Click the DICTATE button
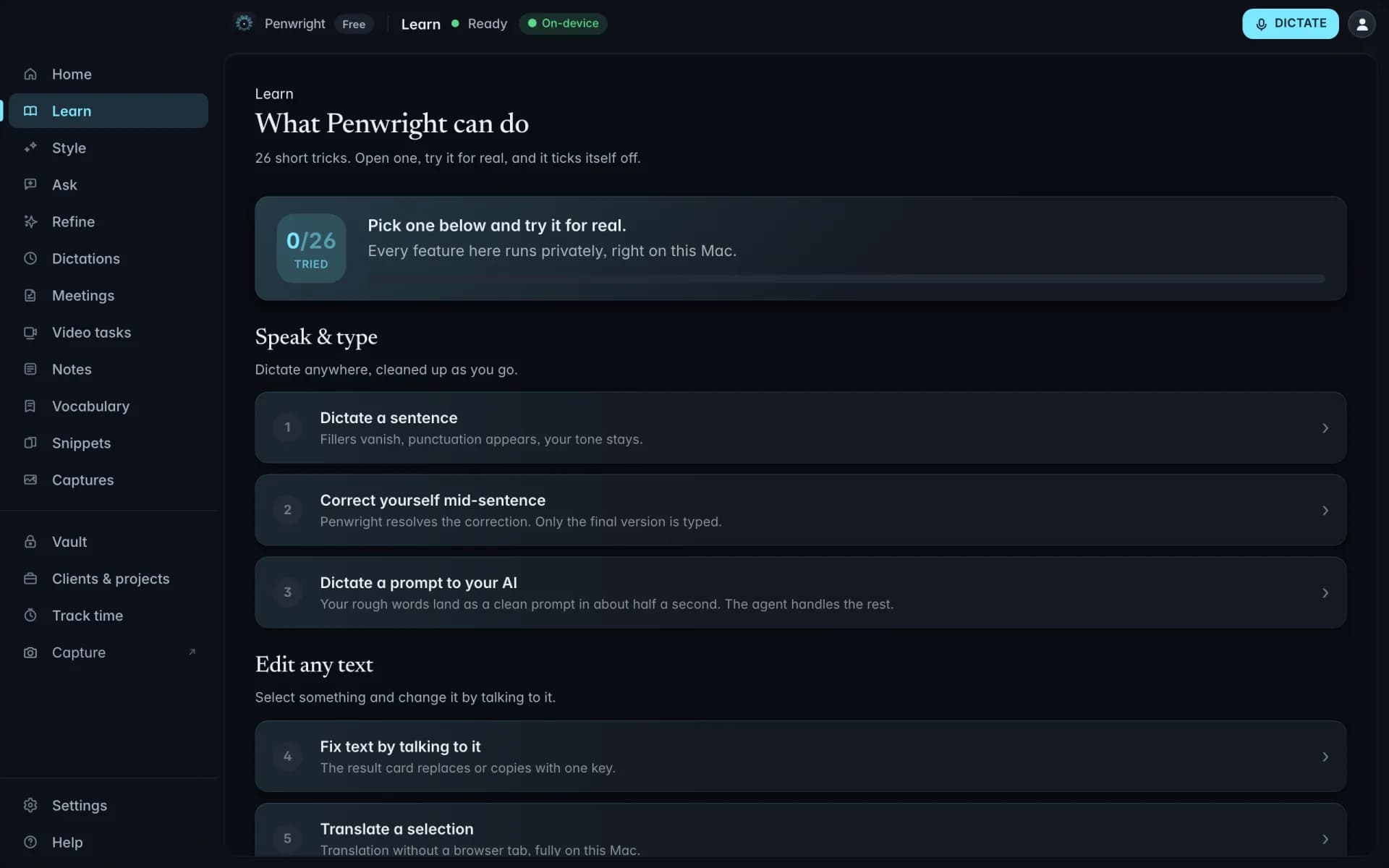This screenshot has width=1389, height=868. pyautogui.click(x=1290, y=24)
